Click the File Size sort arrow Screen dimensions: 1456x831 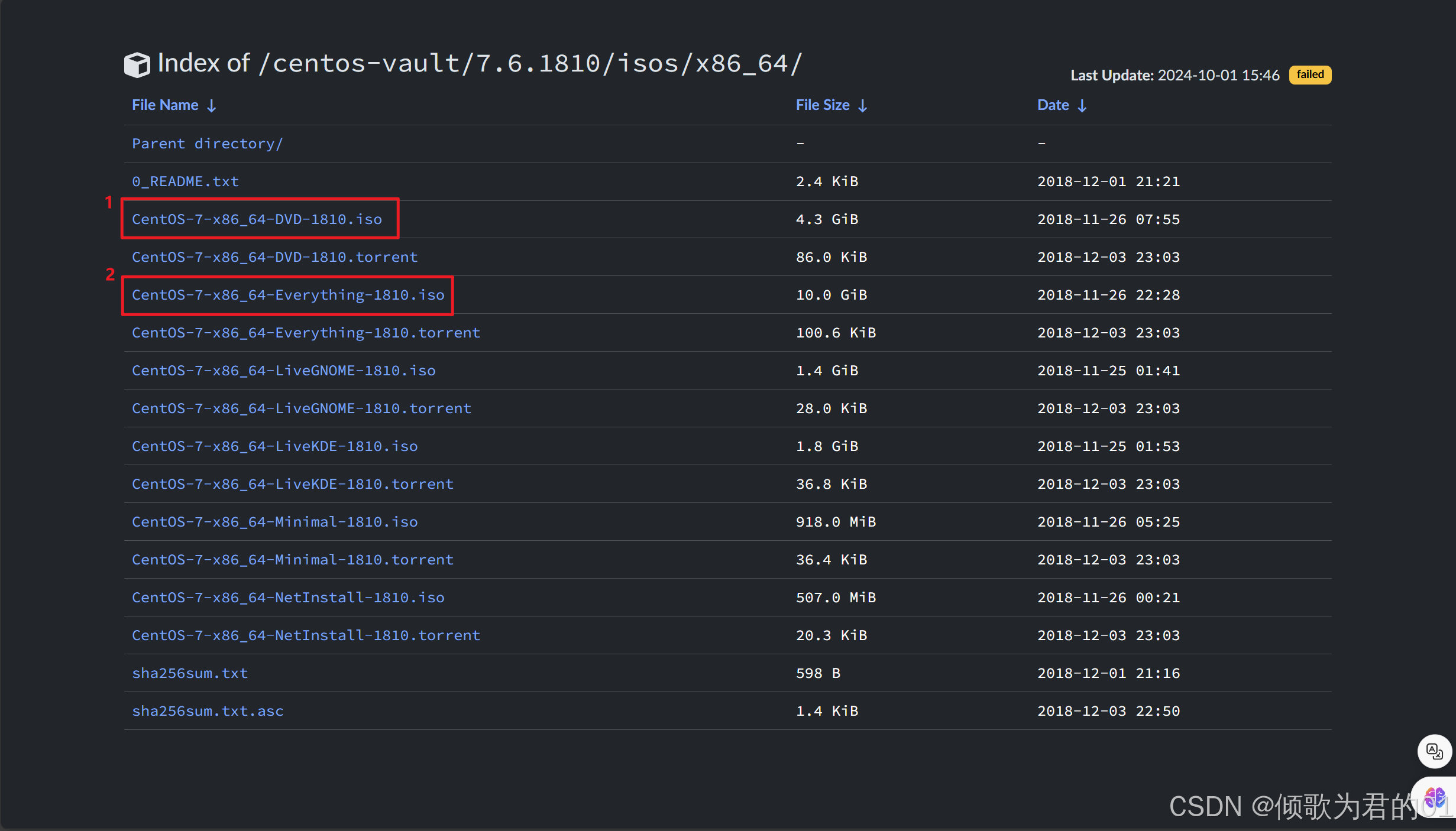(863, 106)
